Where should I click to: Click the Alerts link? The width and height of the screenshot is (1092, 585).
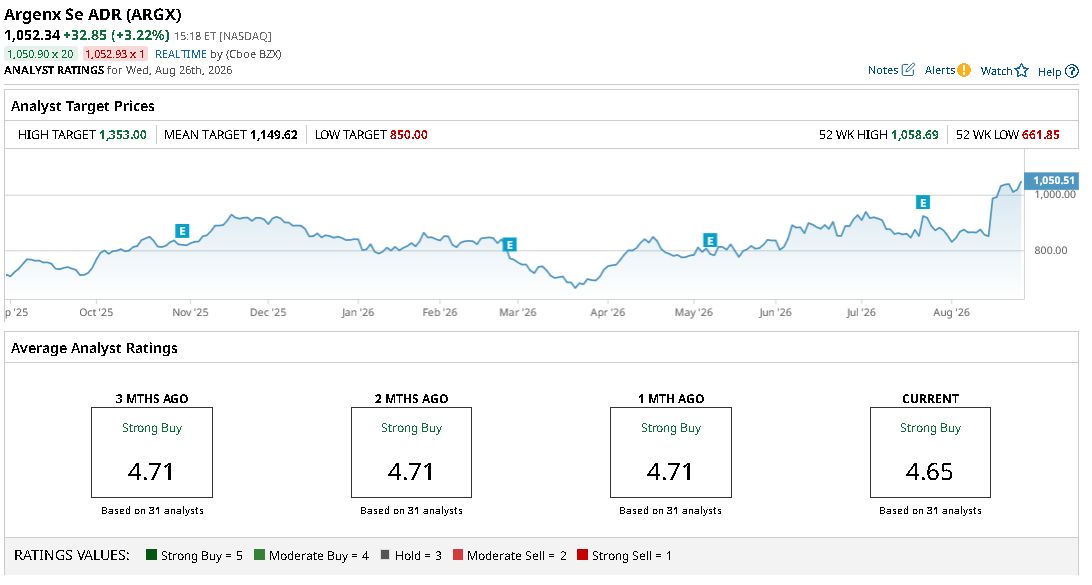pos(939,70)
